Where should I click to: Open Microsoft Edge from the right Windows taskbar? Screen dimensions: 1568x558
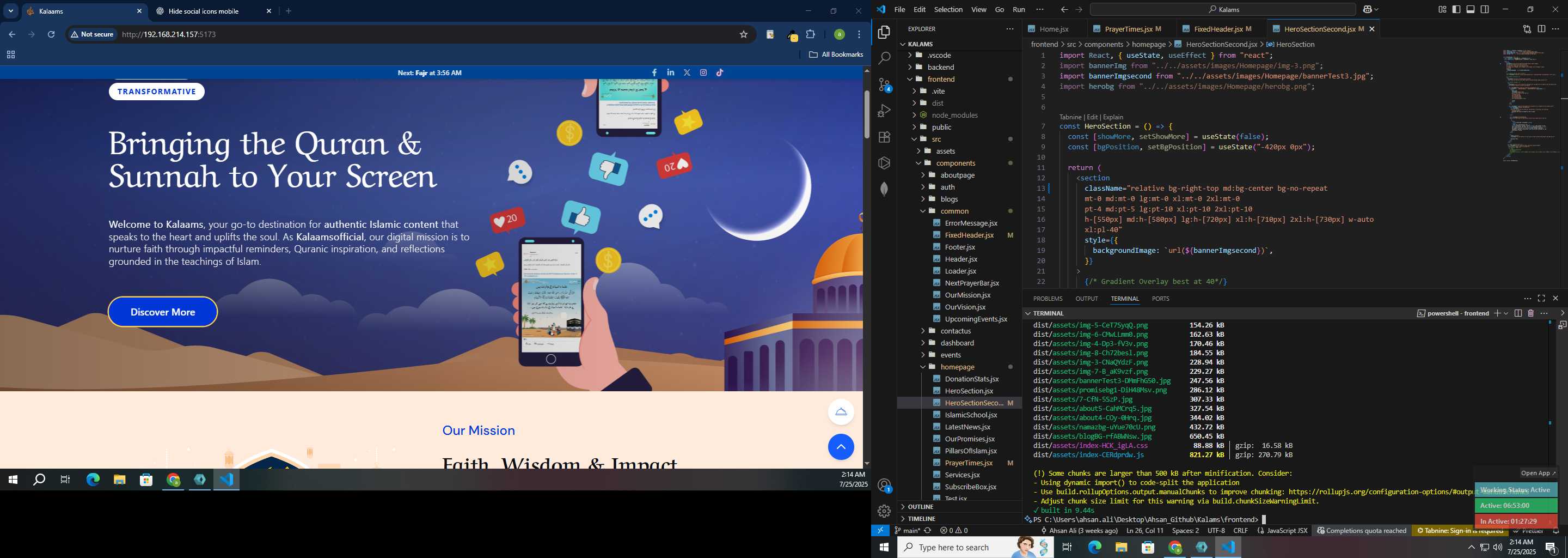click(x=1094, y=547)
